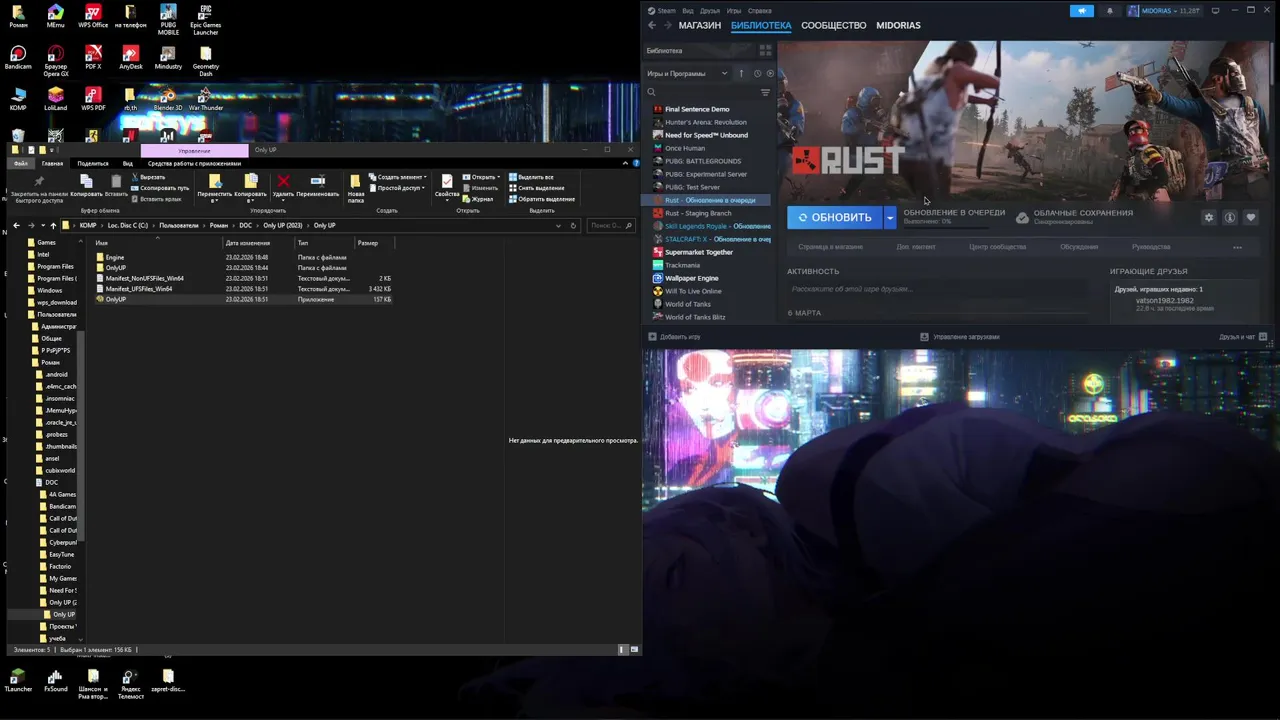The width and height of the screenshot is (1280, 720).
Task: Click Explorer search box
Action: pos(610,225)
